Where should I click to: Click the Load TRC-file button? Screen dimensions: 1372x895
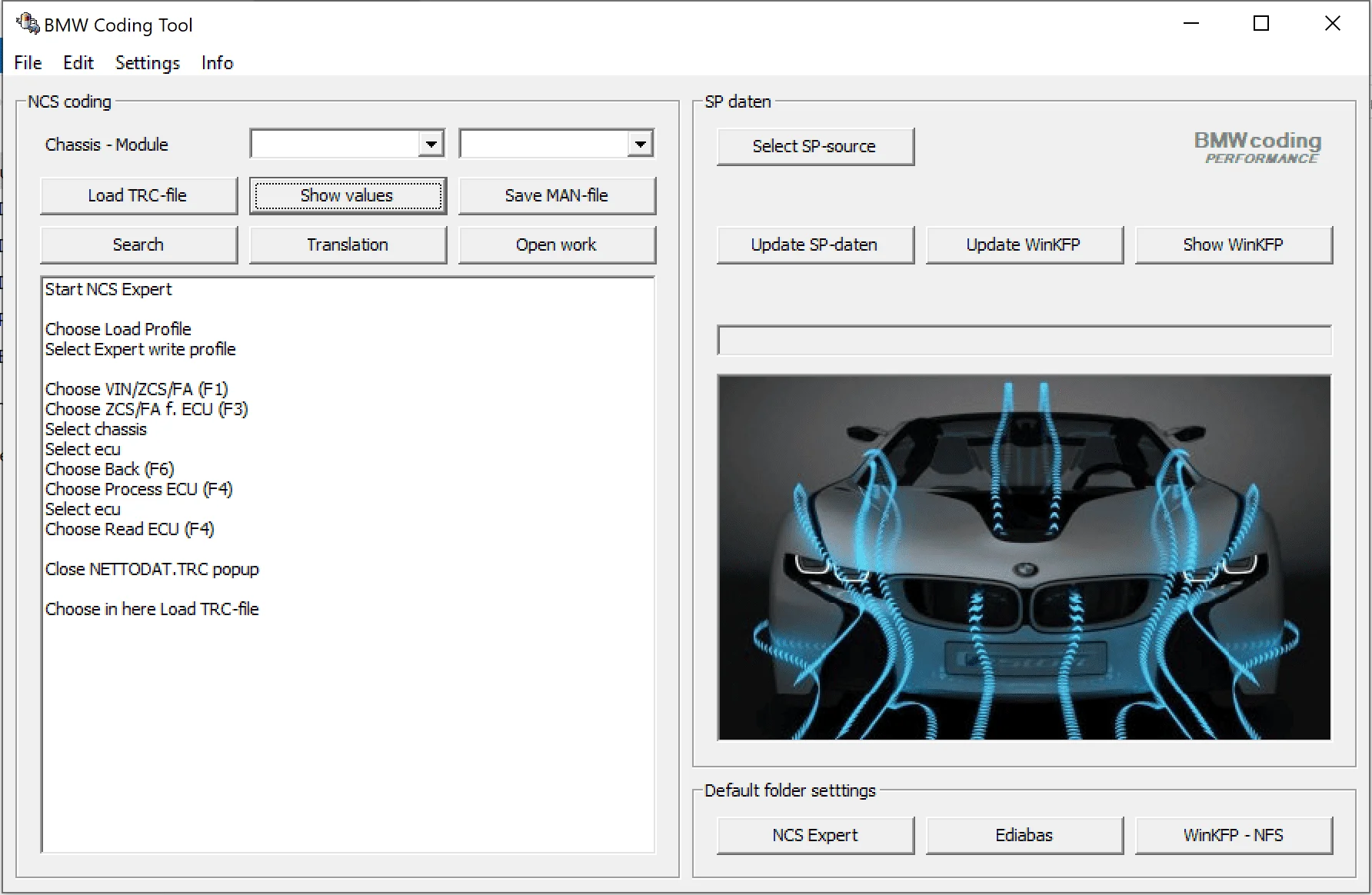click(138, 196)
